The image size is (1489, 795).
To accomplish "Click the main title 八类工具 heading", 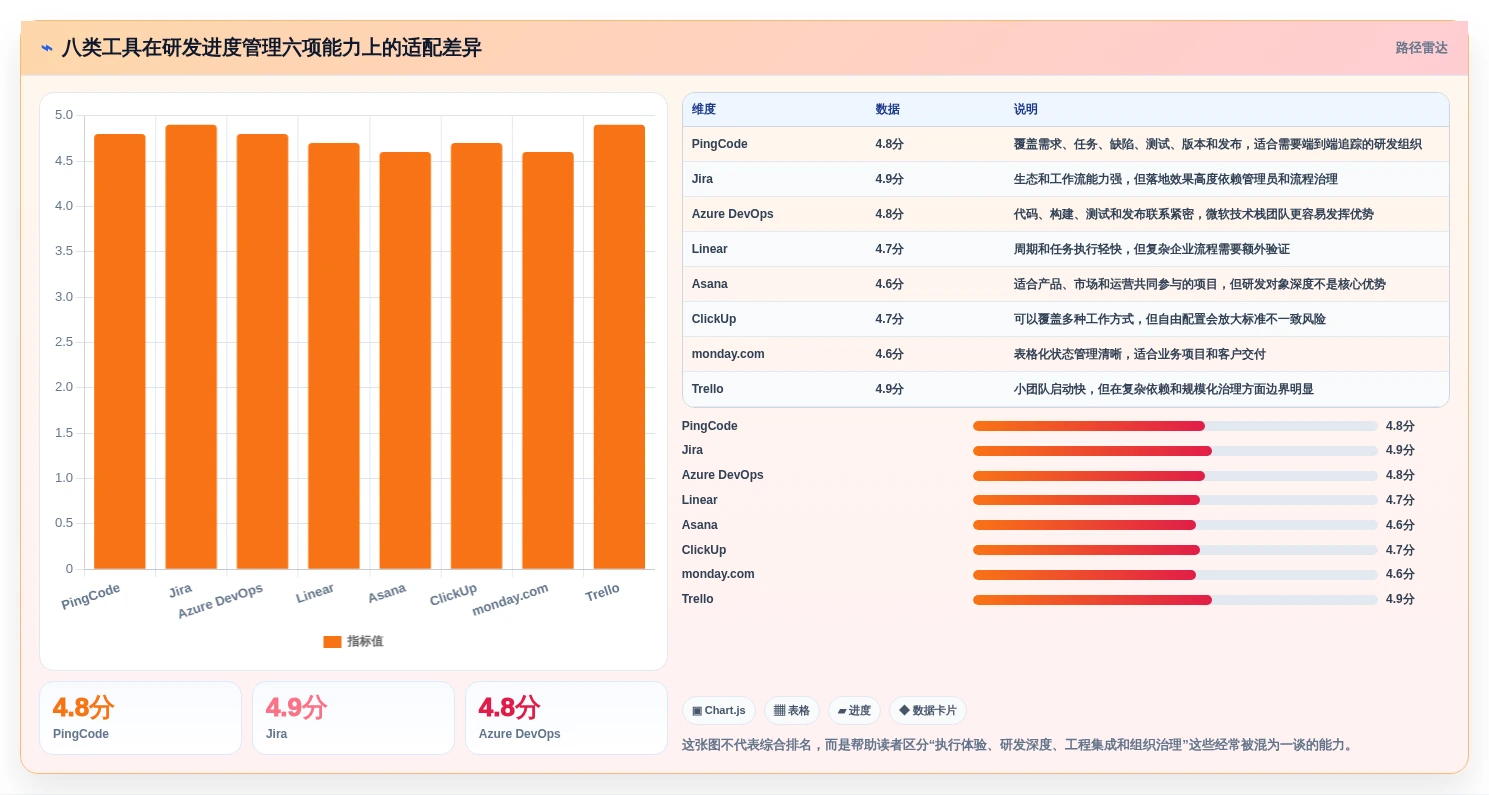I will click(271, 48).
